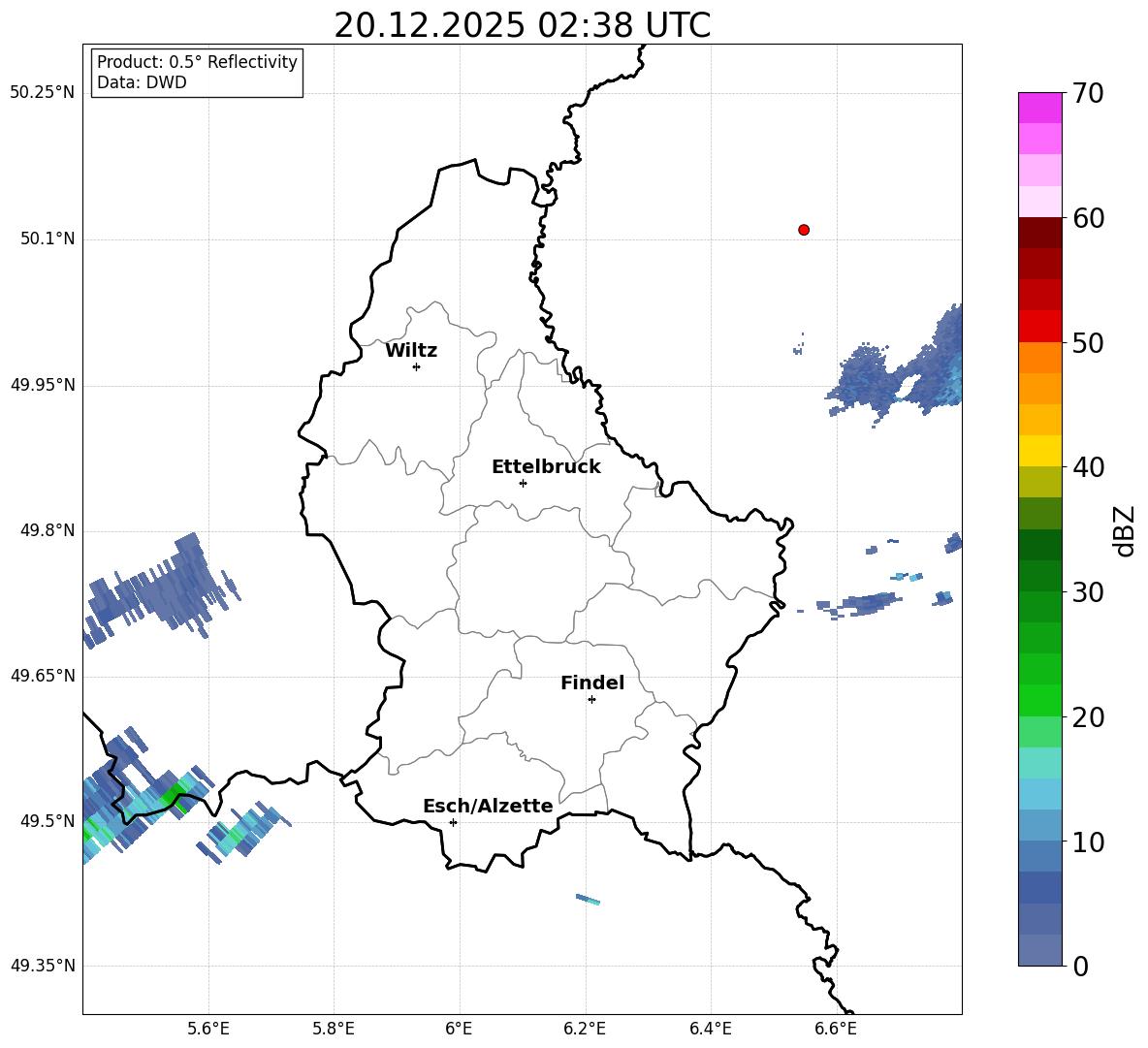Click the large blue echo east of the radar dot
The image size is (1148, 1048).
pos(895,365)
